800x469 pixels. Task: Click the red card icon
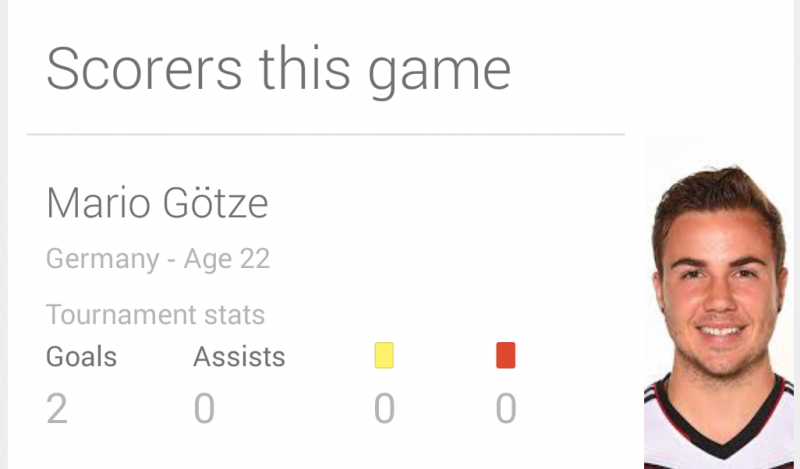[506, 355]
